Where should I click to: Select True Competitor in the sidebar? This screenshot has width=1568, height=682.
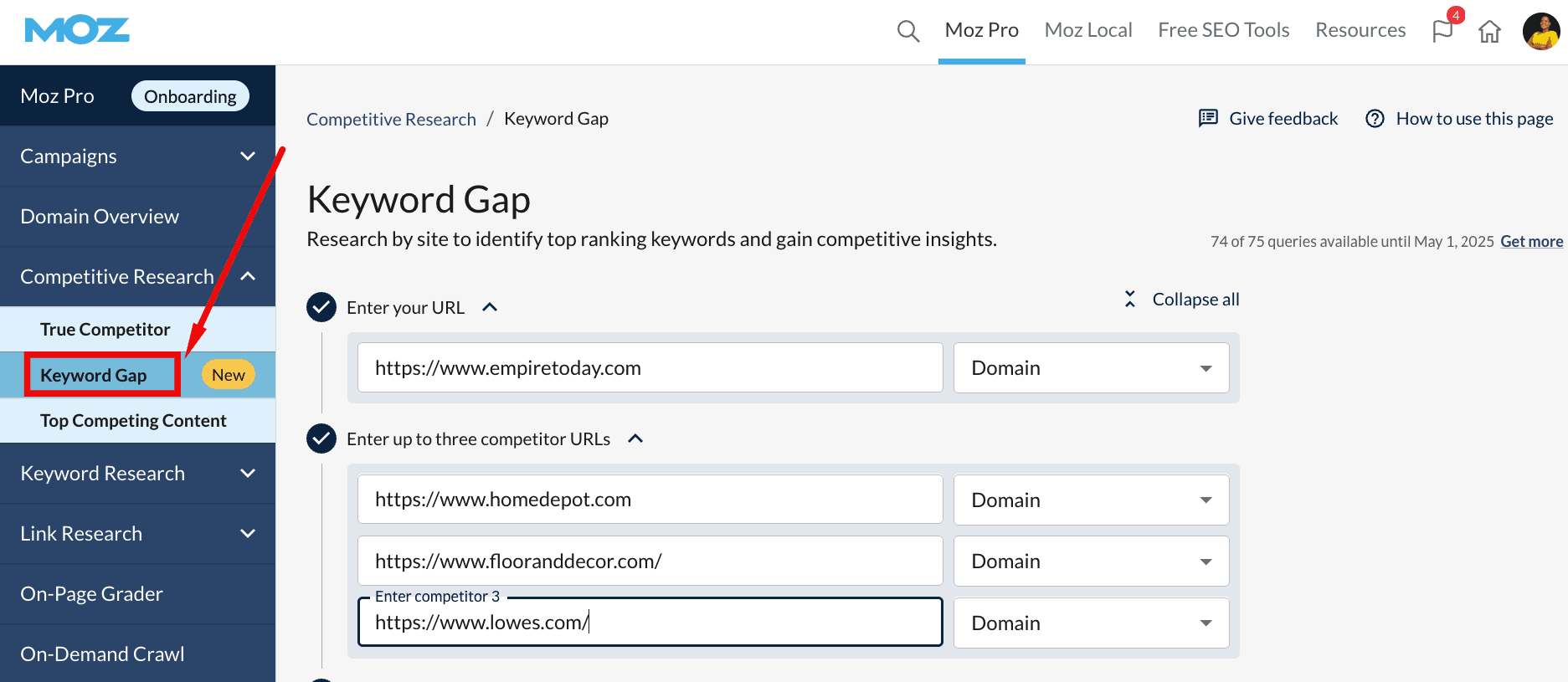(x=105, y=330)
